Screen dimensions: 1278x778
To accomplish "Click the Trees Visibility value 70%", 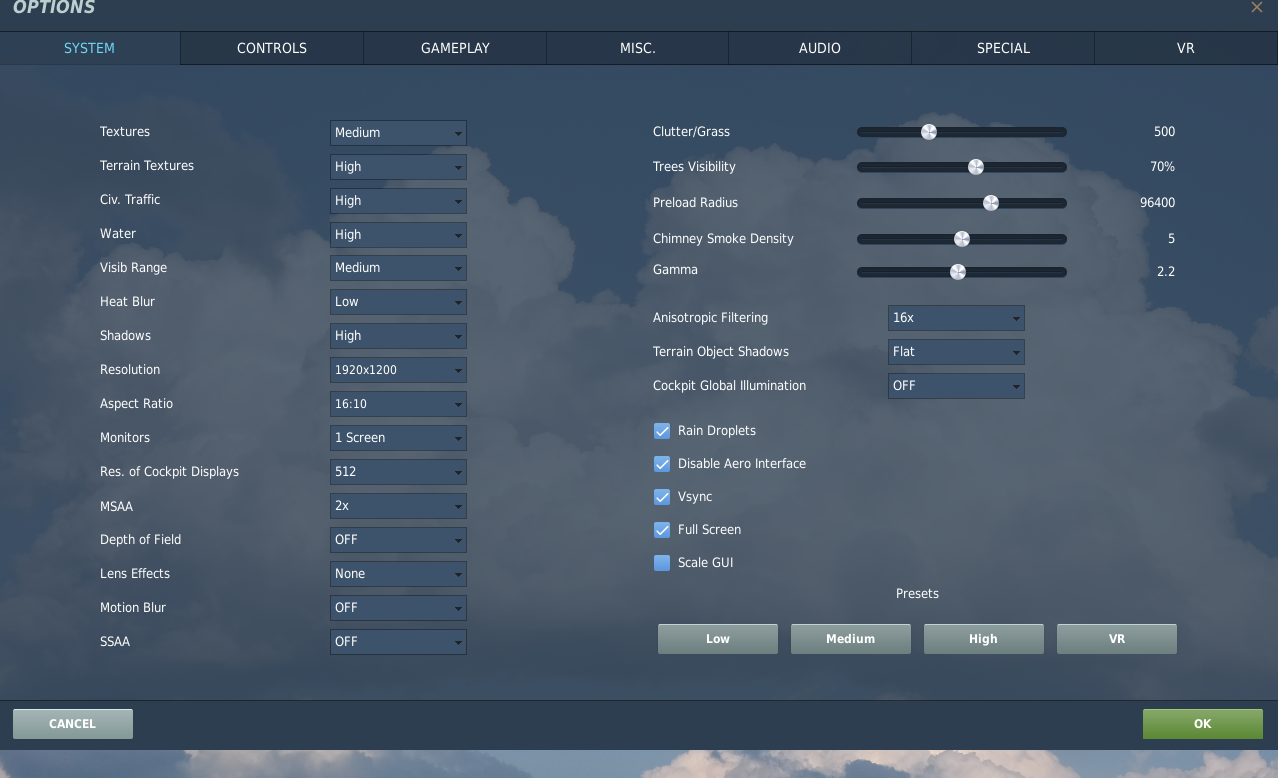I will click(x=1162, y=167).
